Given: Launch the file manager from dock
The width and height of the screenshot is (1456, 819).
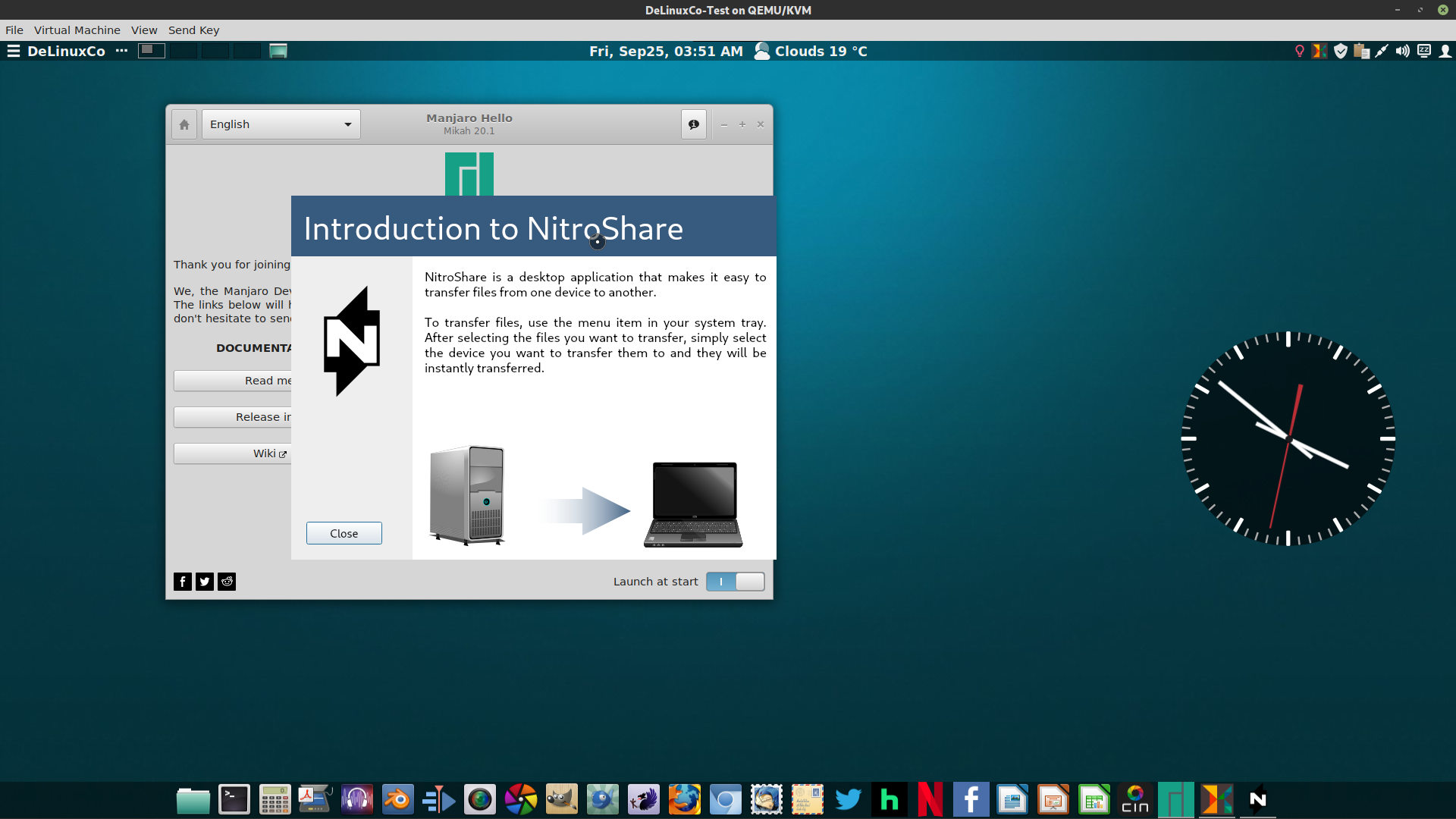Looking at the screenshot, I should 193,799.
